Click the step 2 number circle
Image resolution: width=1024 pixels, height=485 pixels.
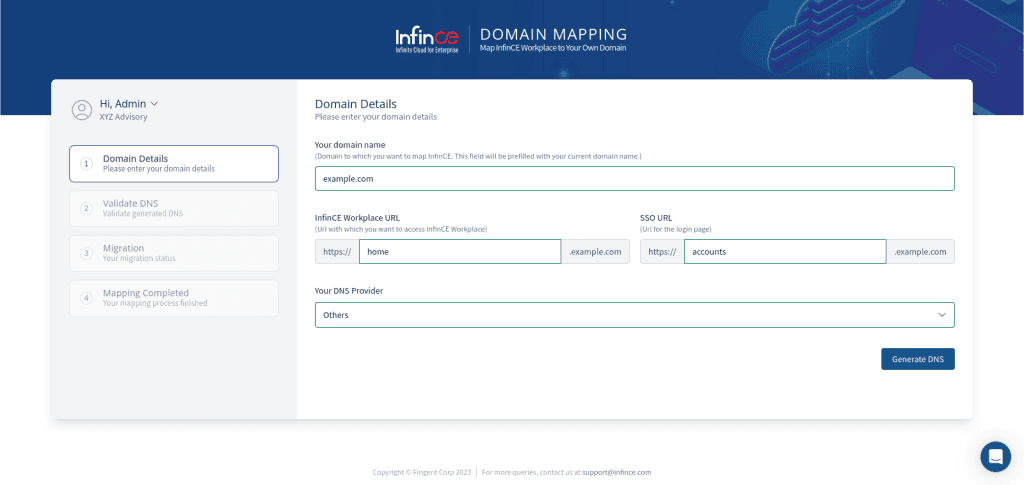86,208
